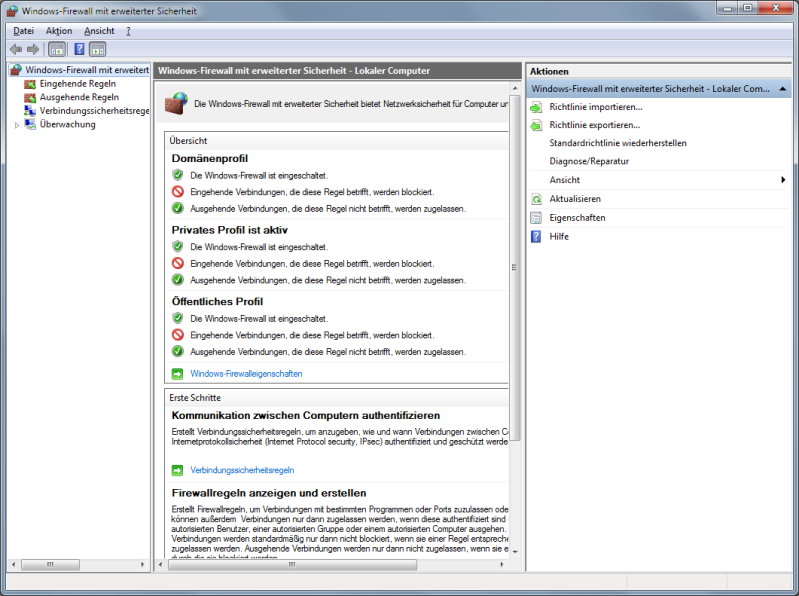Collapse the Aktionen section header arrow
Viewport: 799px width, 596px height.
click(781, 89)
